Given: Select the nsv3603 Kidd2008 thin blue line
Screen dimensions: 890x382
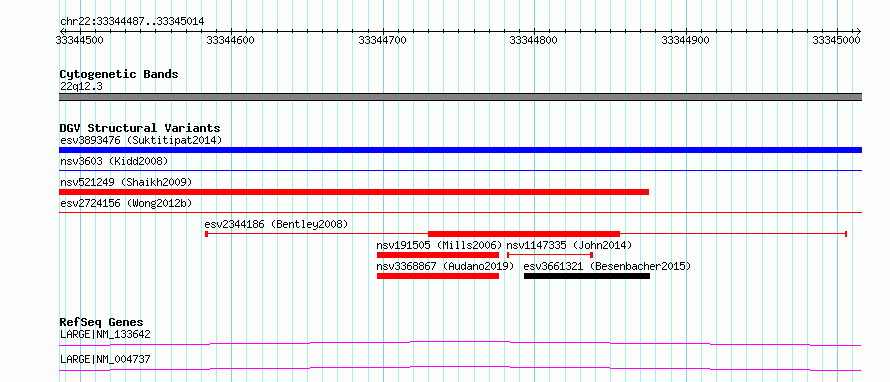Looking at the screenshot, I should 460,170.
